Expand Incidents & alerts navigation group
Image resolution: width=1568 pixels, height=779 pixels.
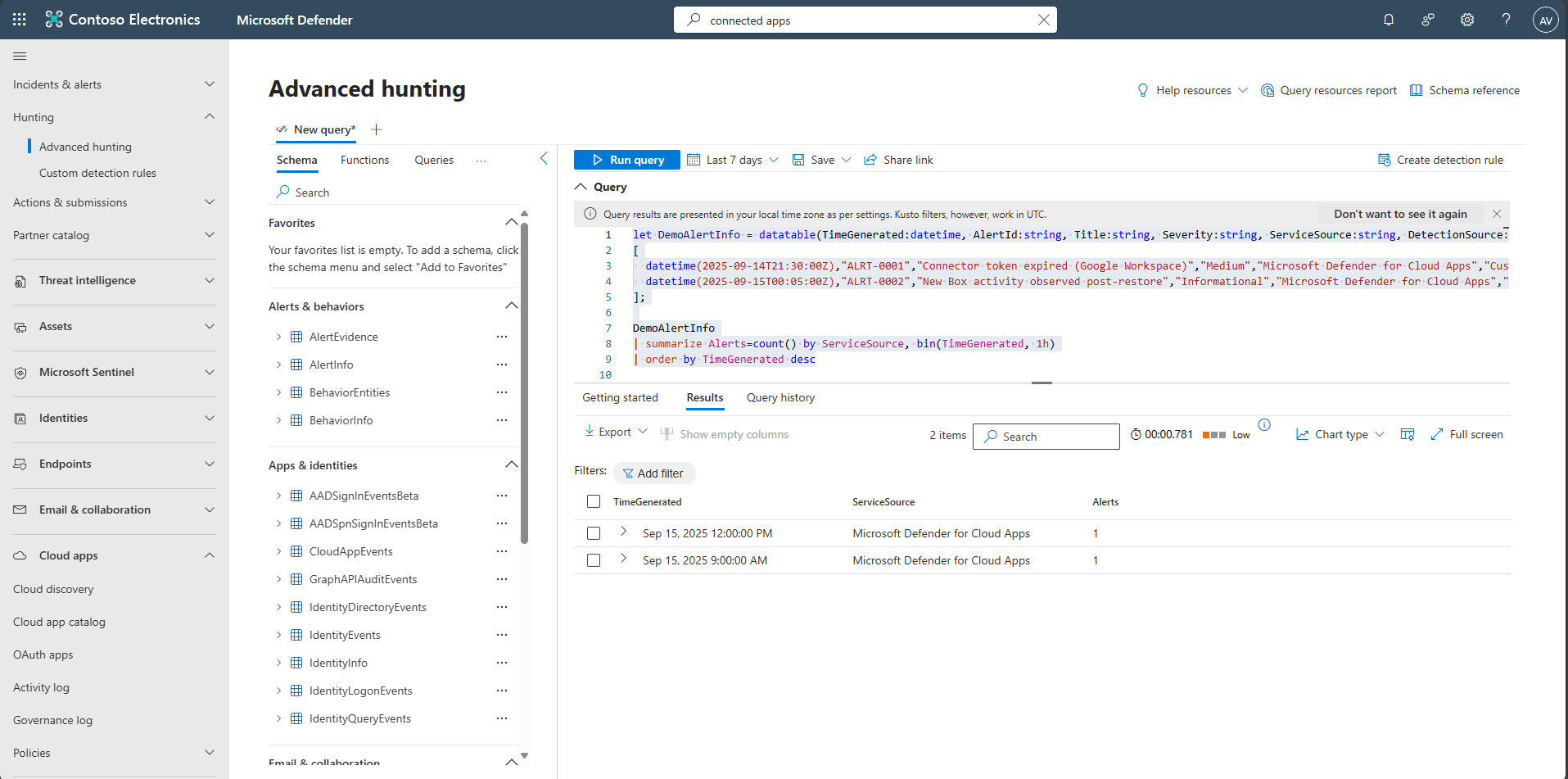[x=115, y=84]
